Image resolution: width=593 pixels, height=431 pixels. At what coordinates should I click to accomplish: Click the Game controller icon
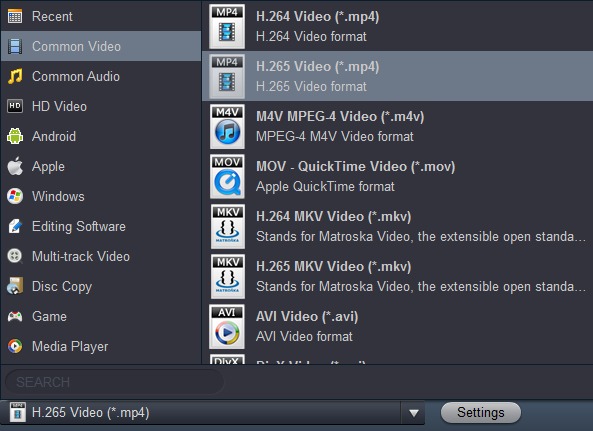pos(15,316)
